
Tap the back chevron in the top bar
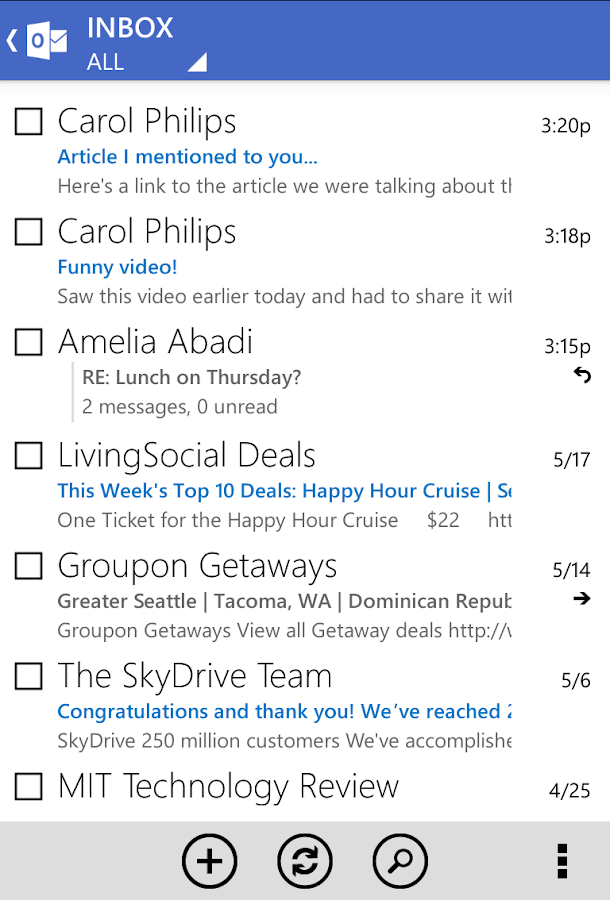coord(10,40)
